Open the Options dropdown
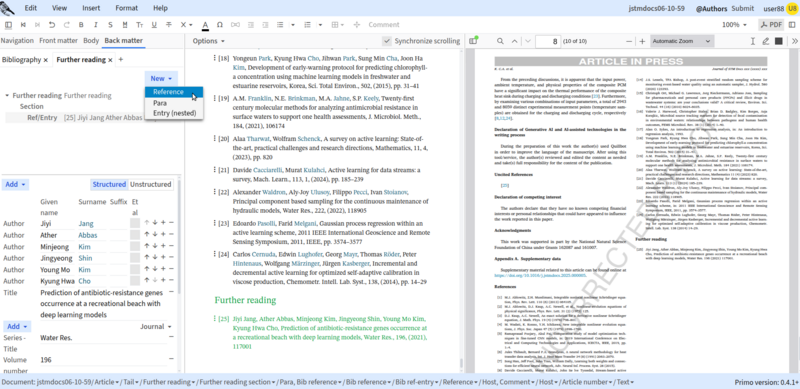Viewport: 800px width, 389px height. [x=209, y=41]
